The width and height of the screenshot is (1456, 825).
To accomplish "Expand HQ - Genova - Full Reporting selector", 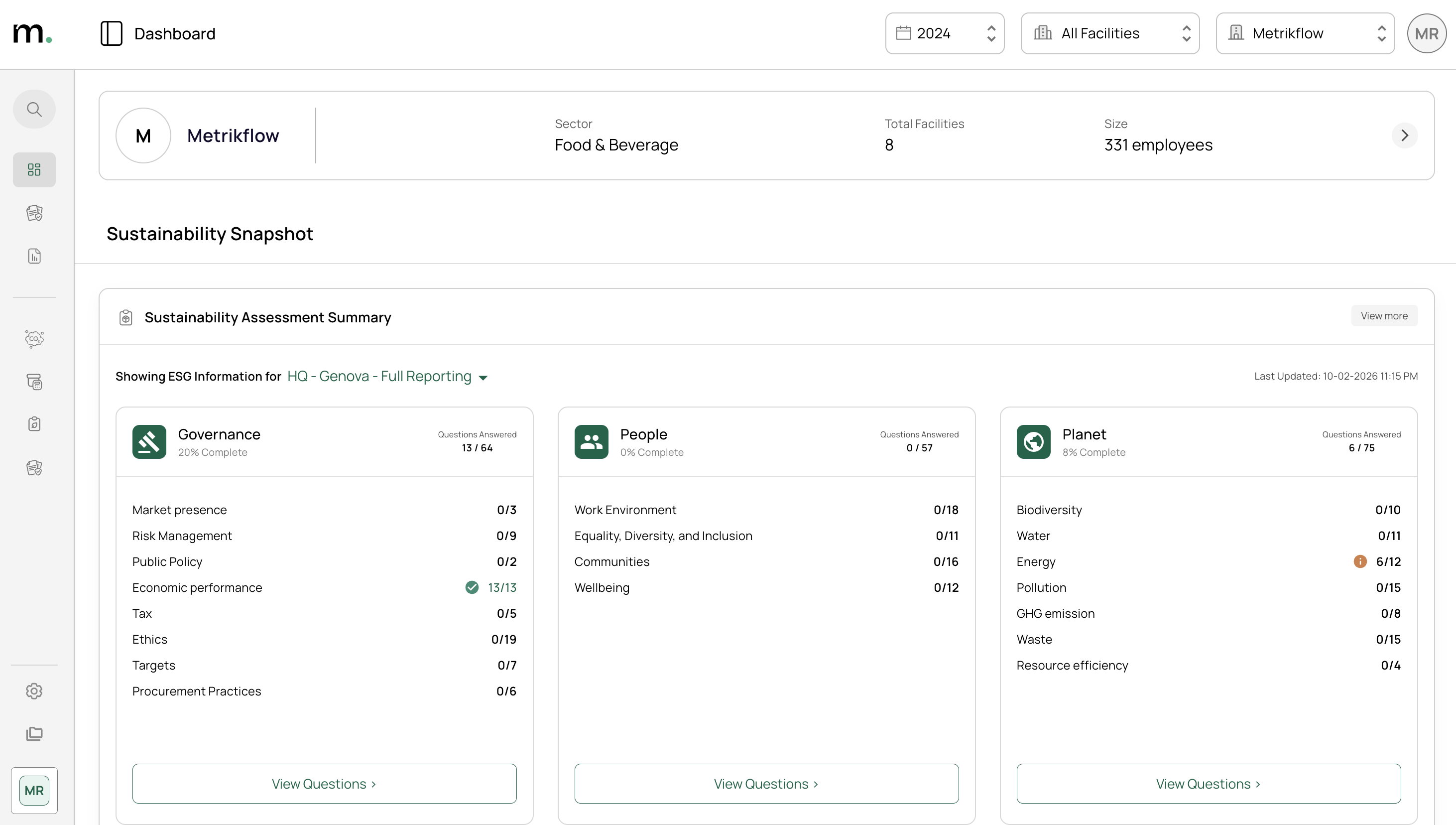I will click(x=387, y=377).
